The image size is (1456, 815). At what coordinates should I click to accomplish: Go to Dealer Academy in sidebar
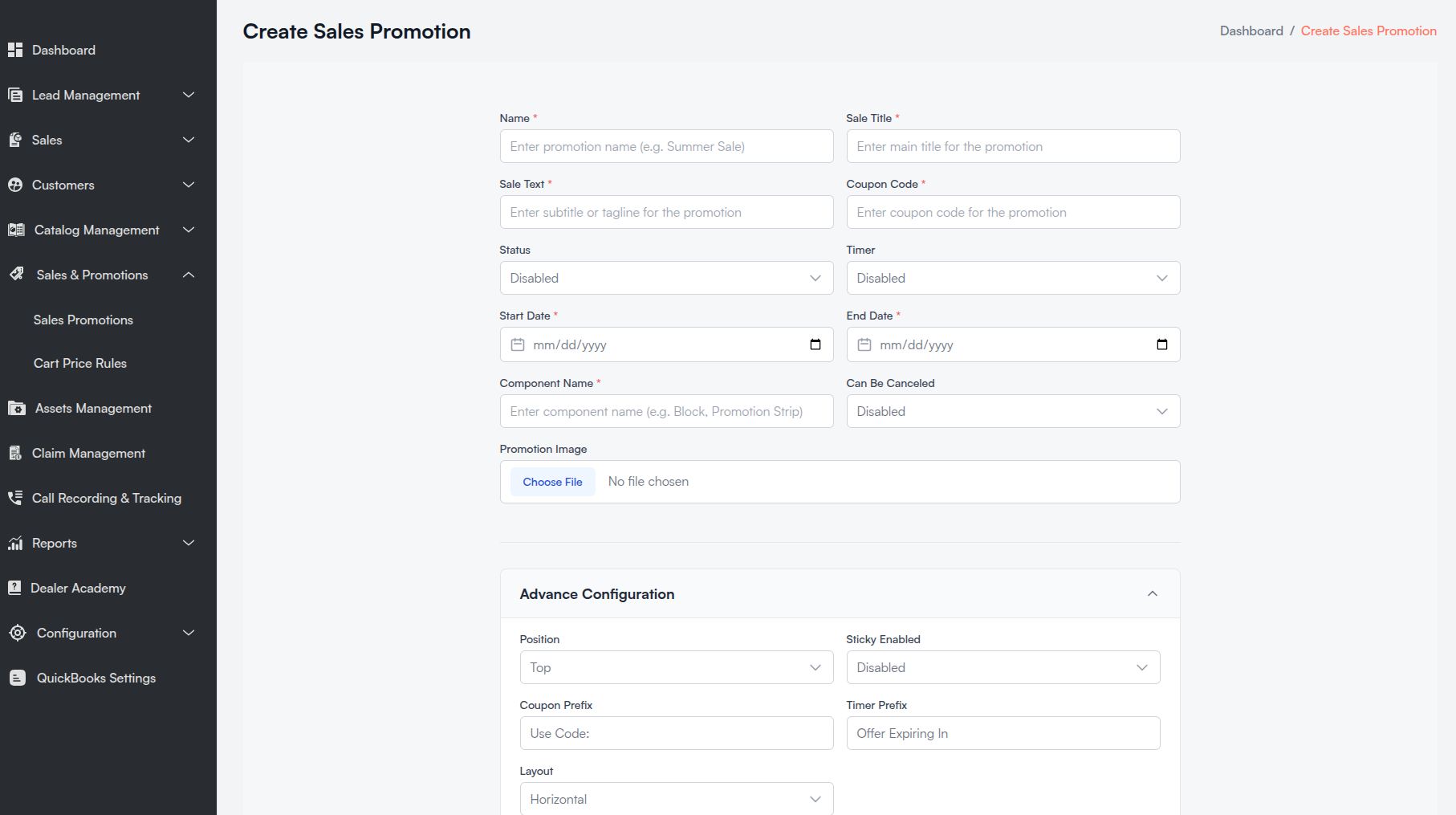point(78,588)
